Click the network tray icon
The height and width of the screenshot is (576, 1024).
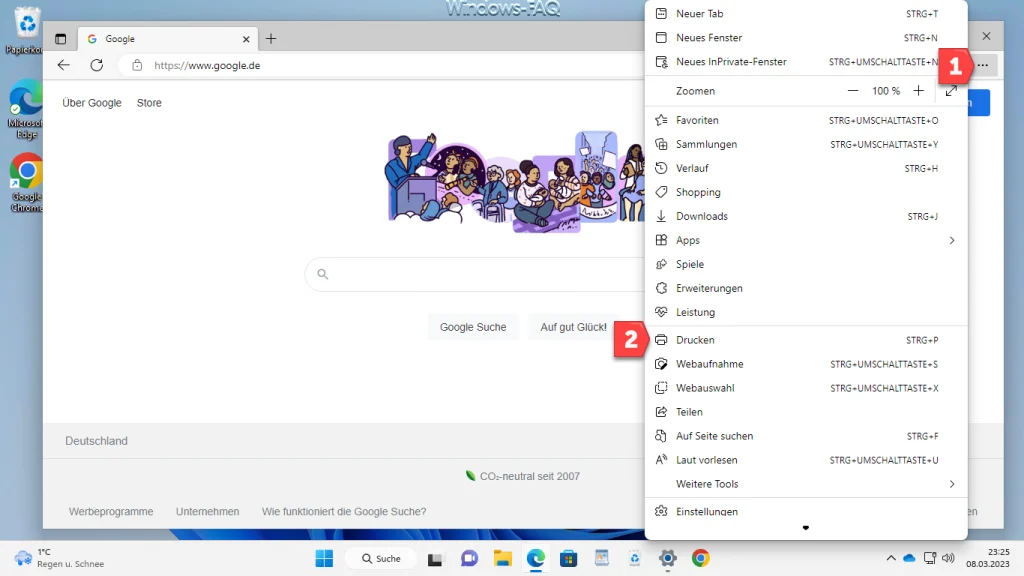point(930,558)
